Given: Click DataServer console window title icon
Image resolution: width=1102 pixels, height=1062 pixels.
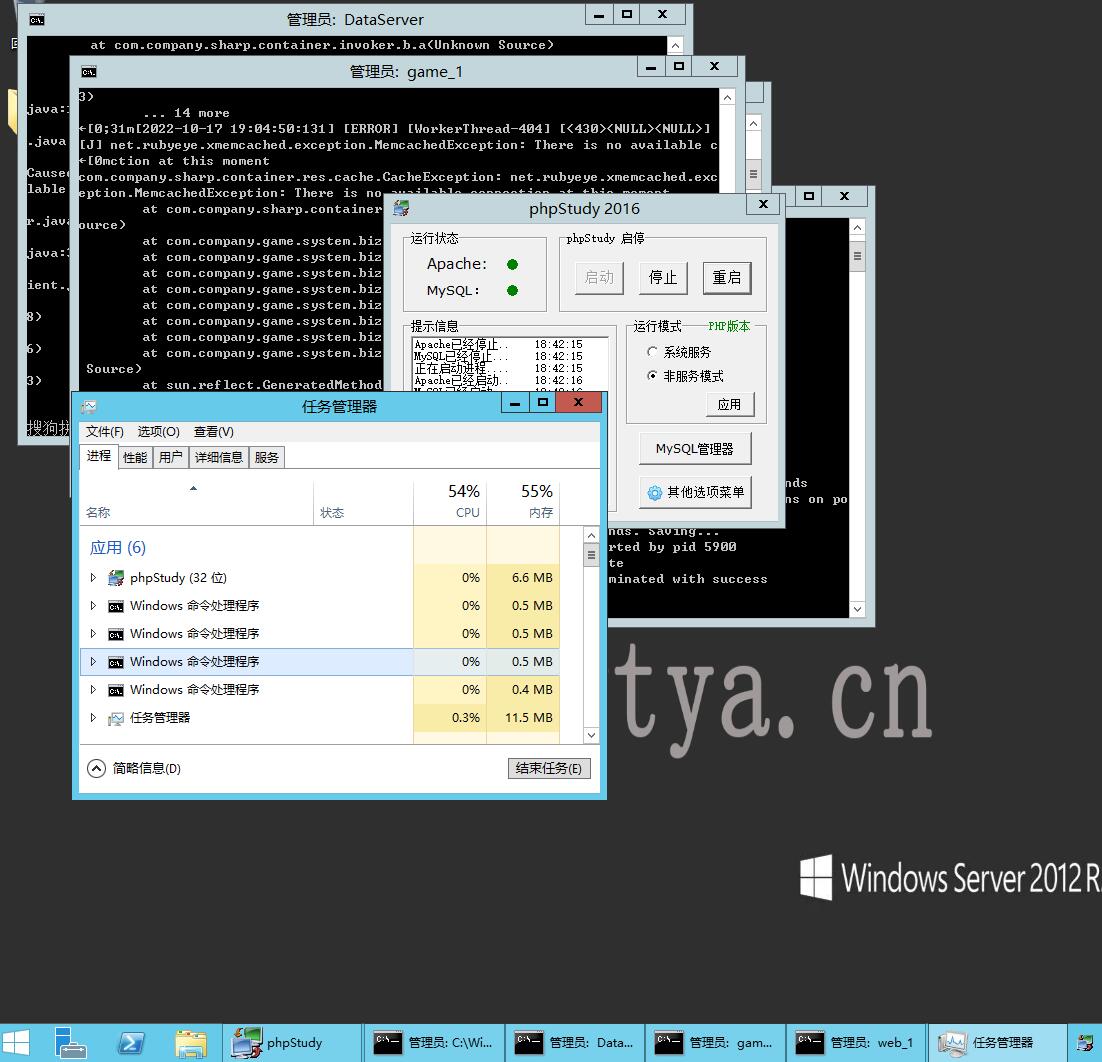Looking at the screenshot, I should [x=37, y=20].
